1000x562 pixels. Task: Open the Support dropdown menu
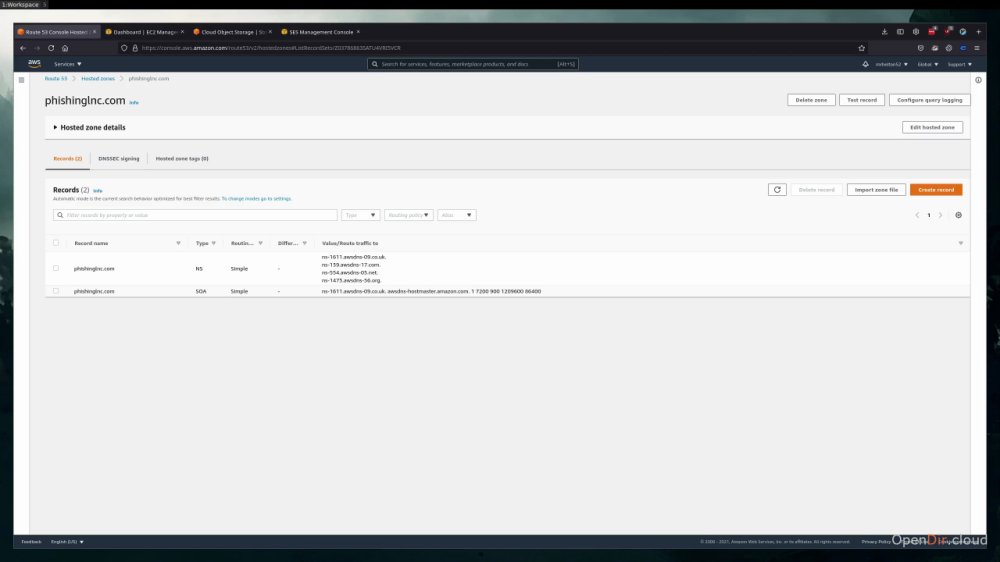(x=960, y=64)
